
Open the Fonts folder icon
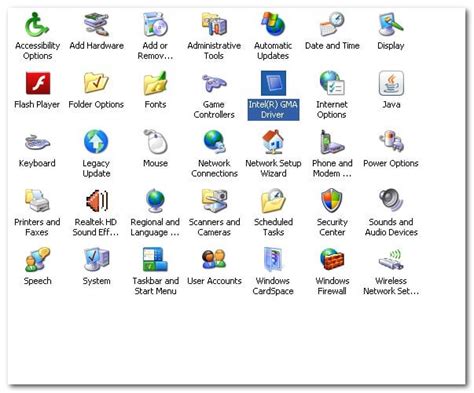coord(155,83)
